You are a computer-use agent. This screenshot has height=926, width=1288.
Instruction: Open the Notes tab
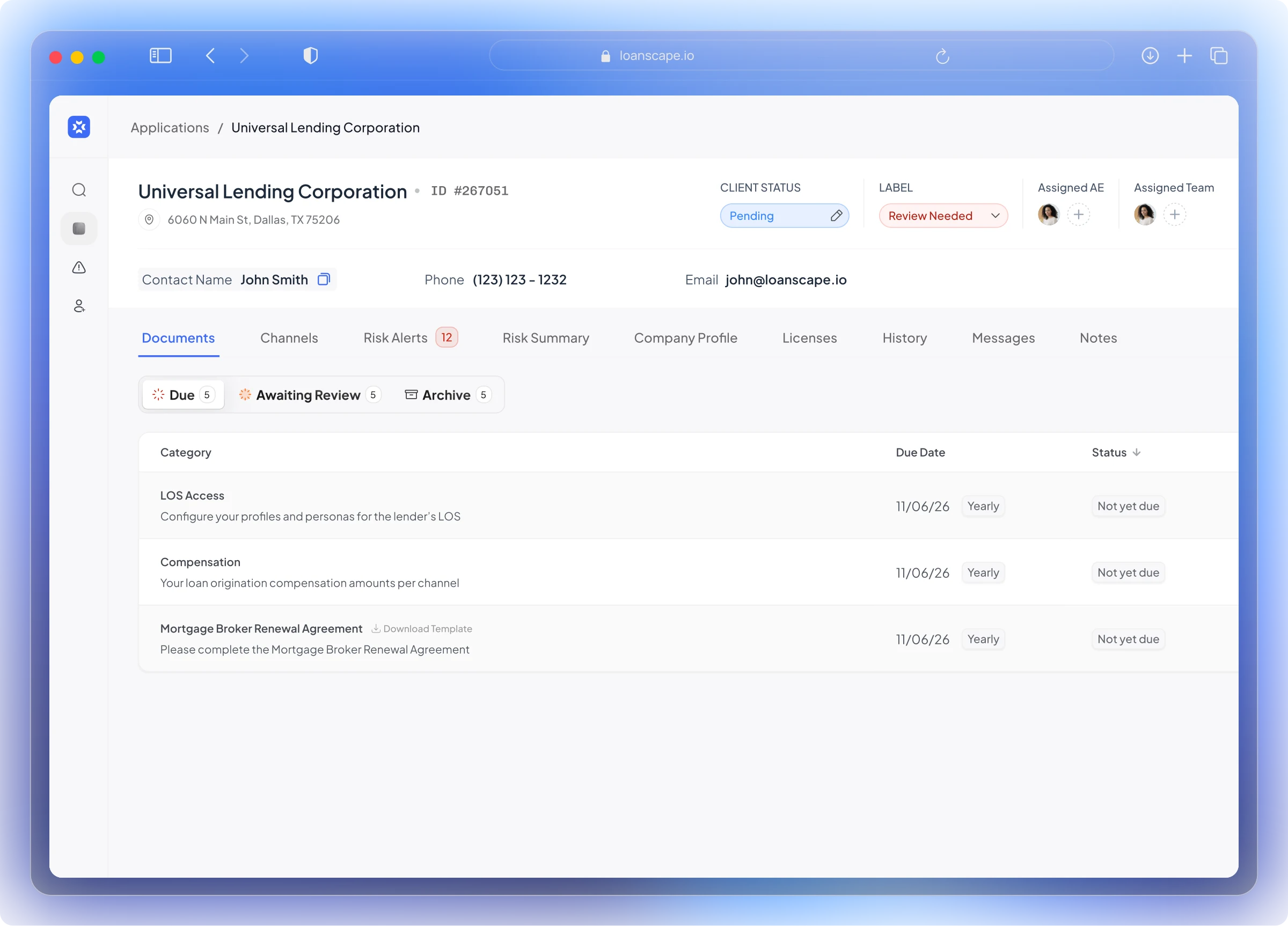pos(1099,338)
